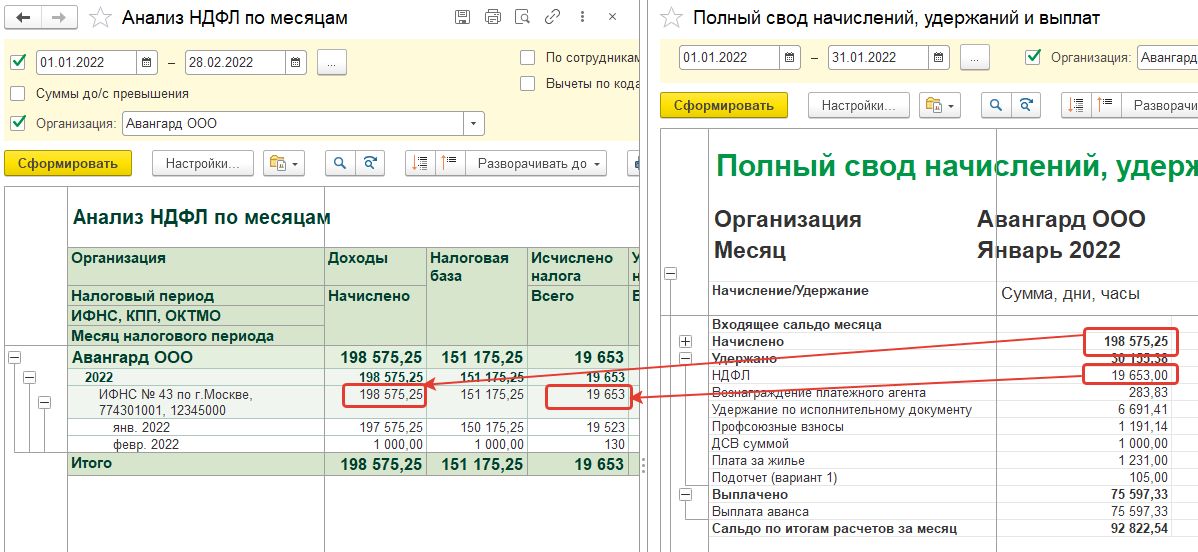
Task: Toggle the По сотрудникам checkbox
Action: [x=528, y=58]
